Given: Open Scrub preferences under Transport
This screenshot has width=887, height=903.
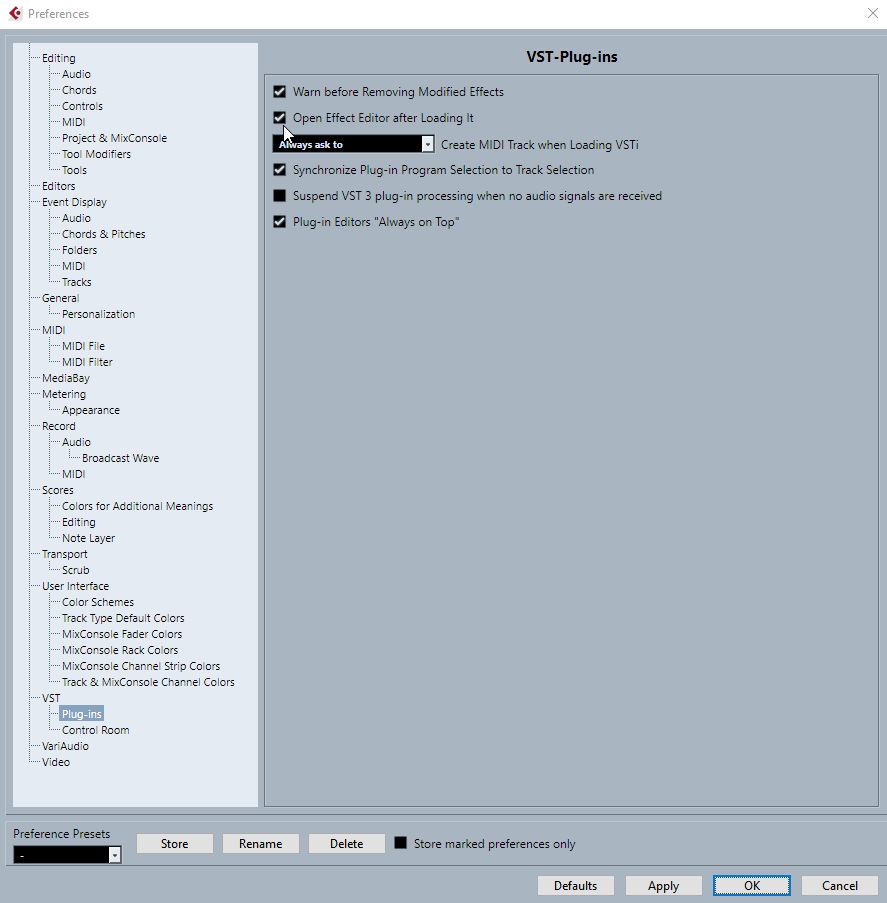Looking at the screenshot, I should 75,570.
